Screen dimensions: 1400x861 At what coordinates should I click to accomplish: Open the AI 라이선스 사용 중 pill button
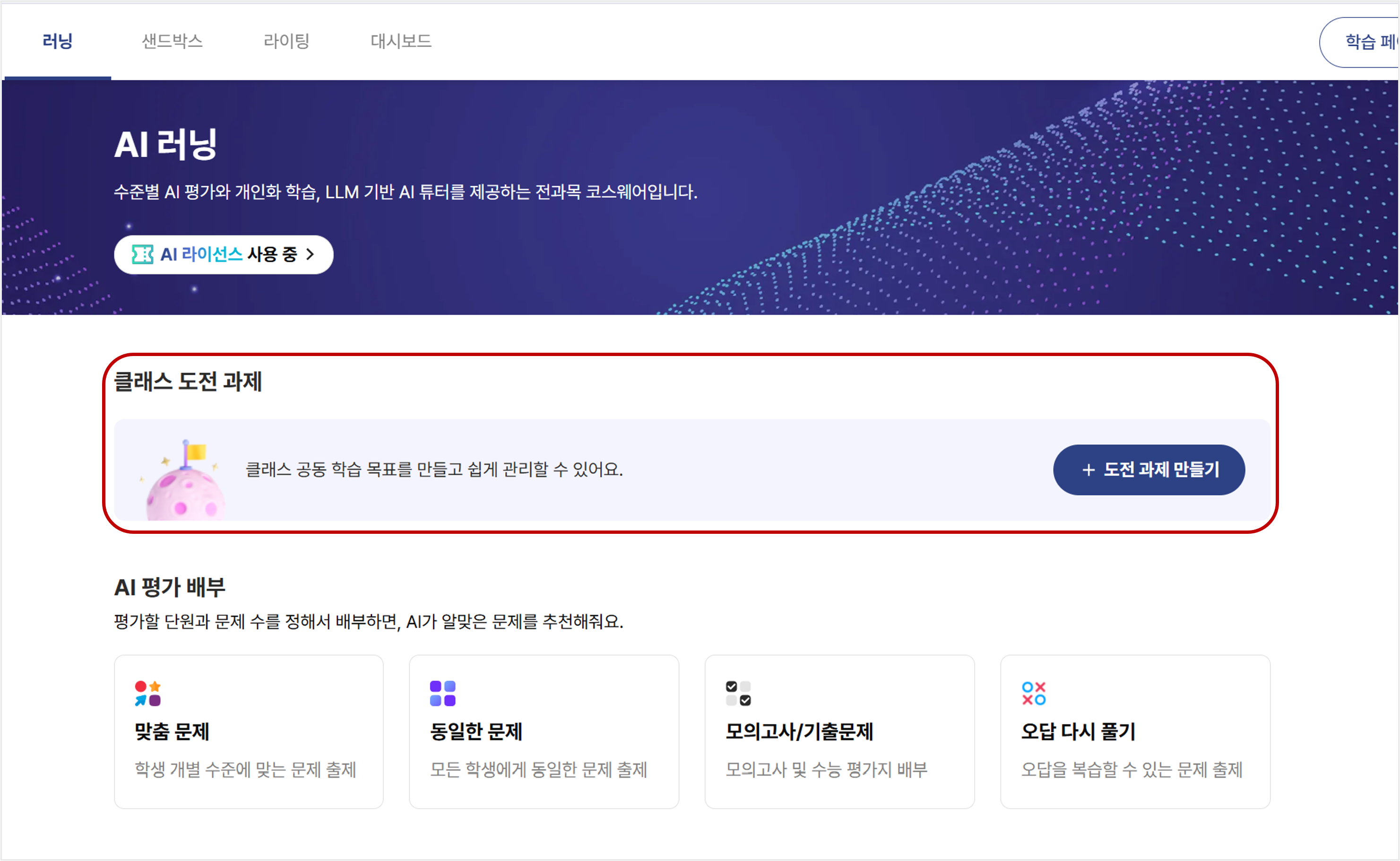[223, 254]
